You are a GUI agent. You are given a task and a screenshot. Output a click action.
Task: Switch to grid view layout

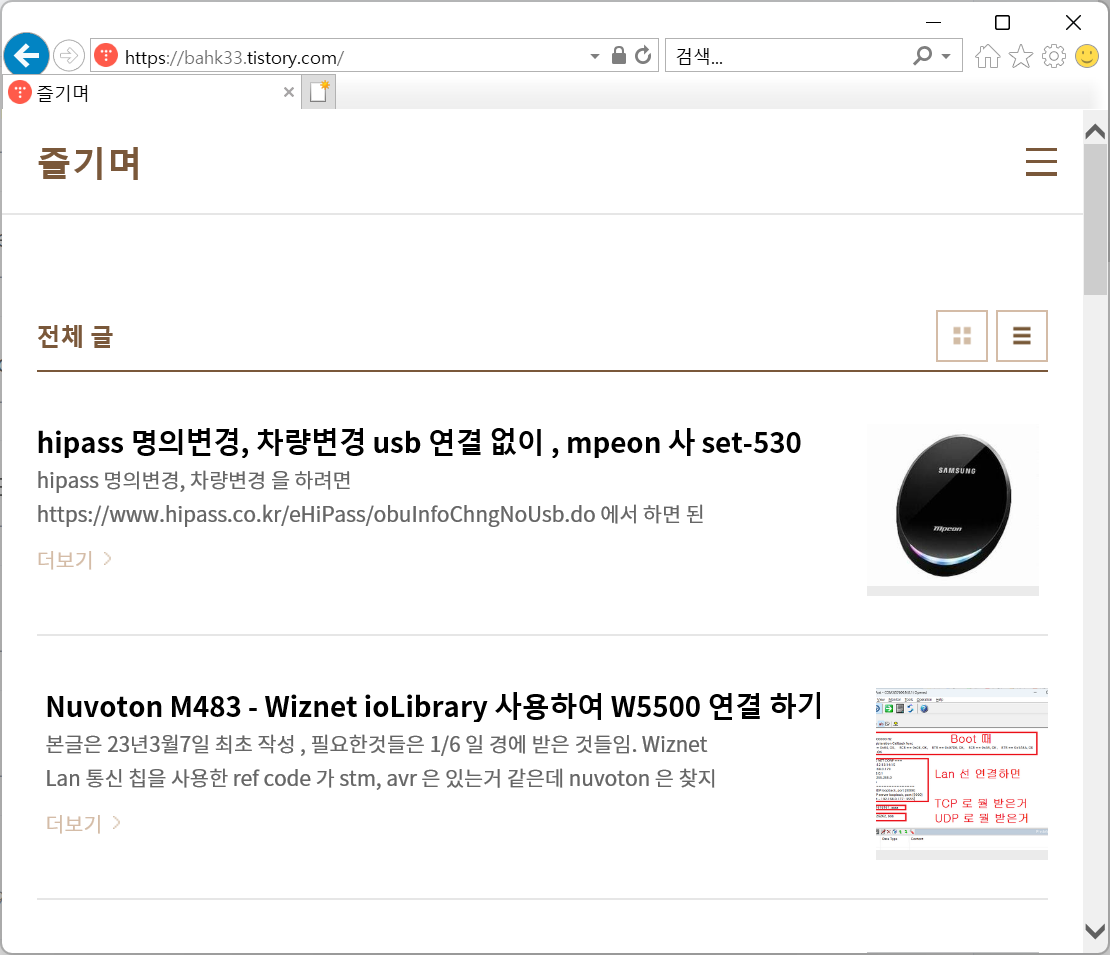click(961, 336)
